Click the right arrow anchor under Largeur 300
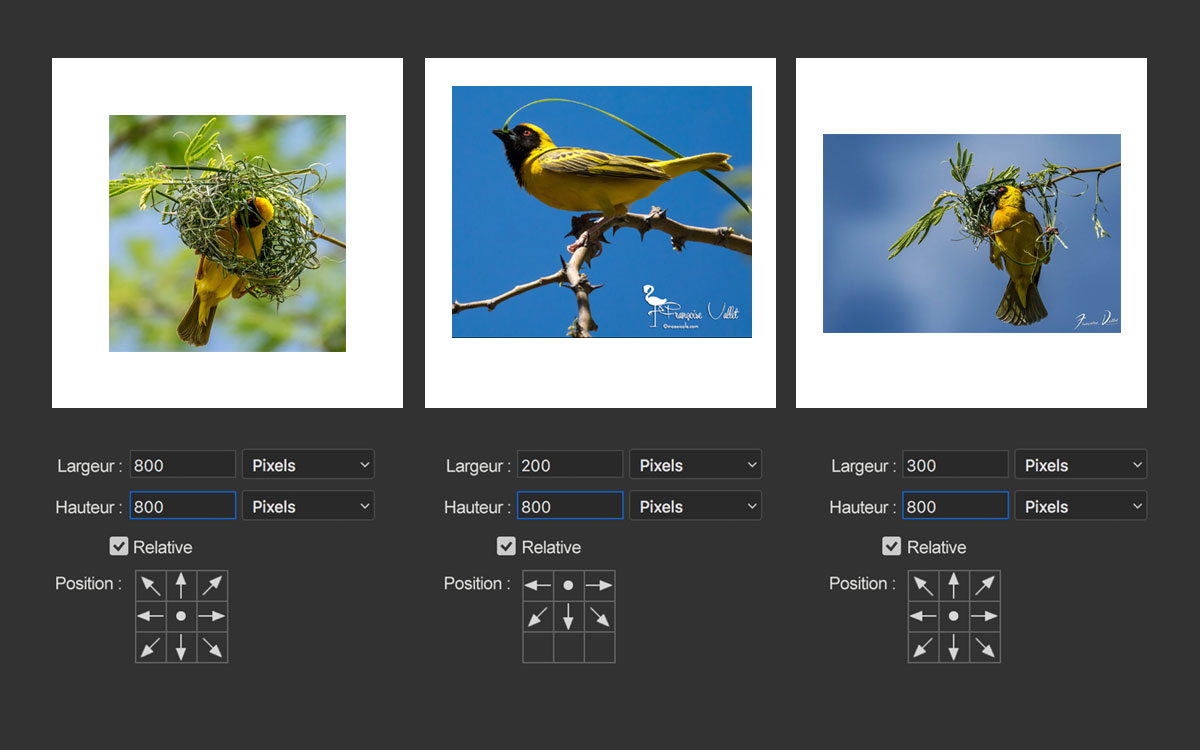Image resolution: width=1200 pixels, height=750 pixels. pos(985,616)
